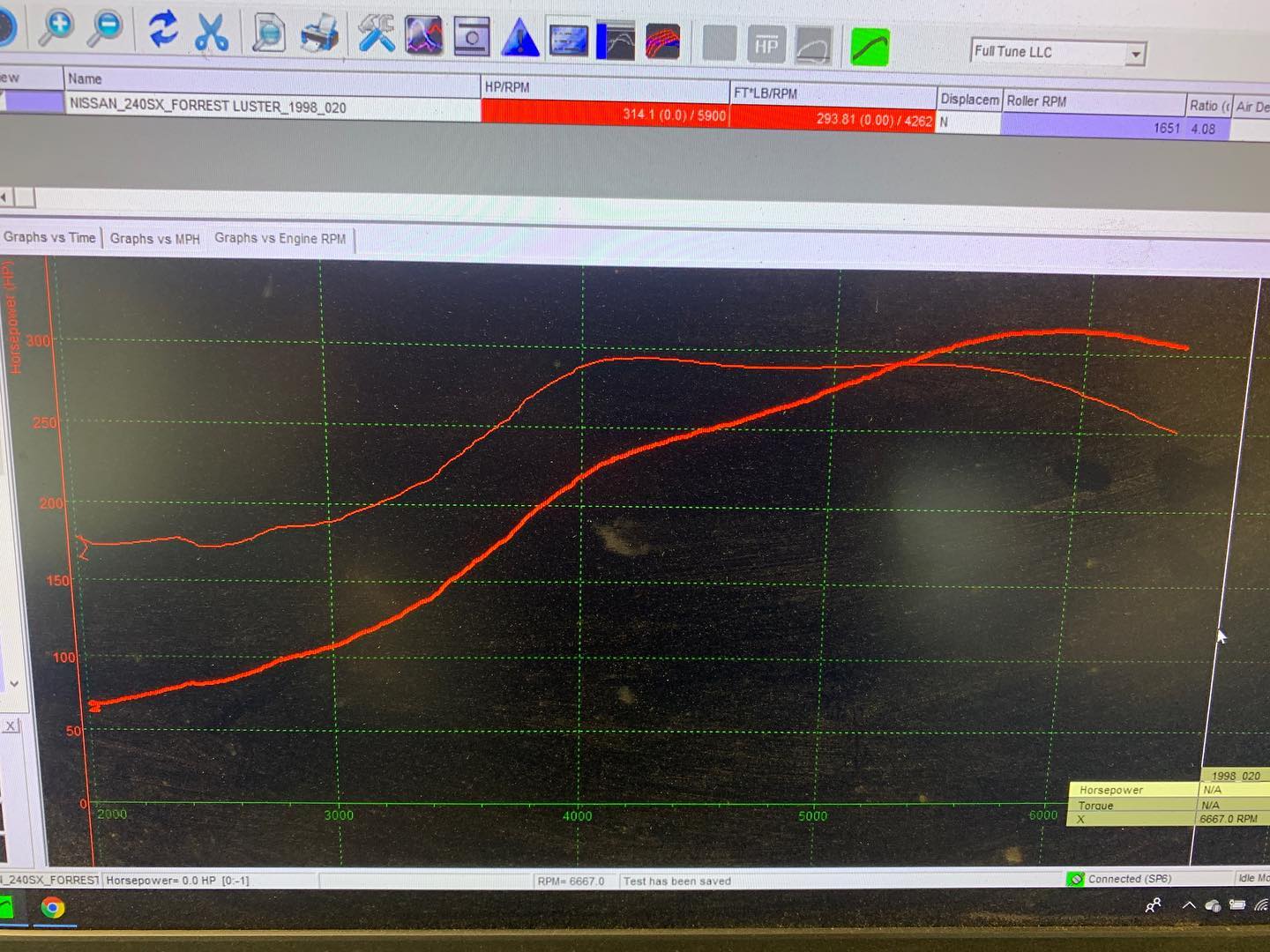Click the 293.81 / 4262 torque cell

pyautogui.click(x=833, y=119)
